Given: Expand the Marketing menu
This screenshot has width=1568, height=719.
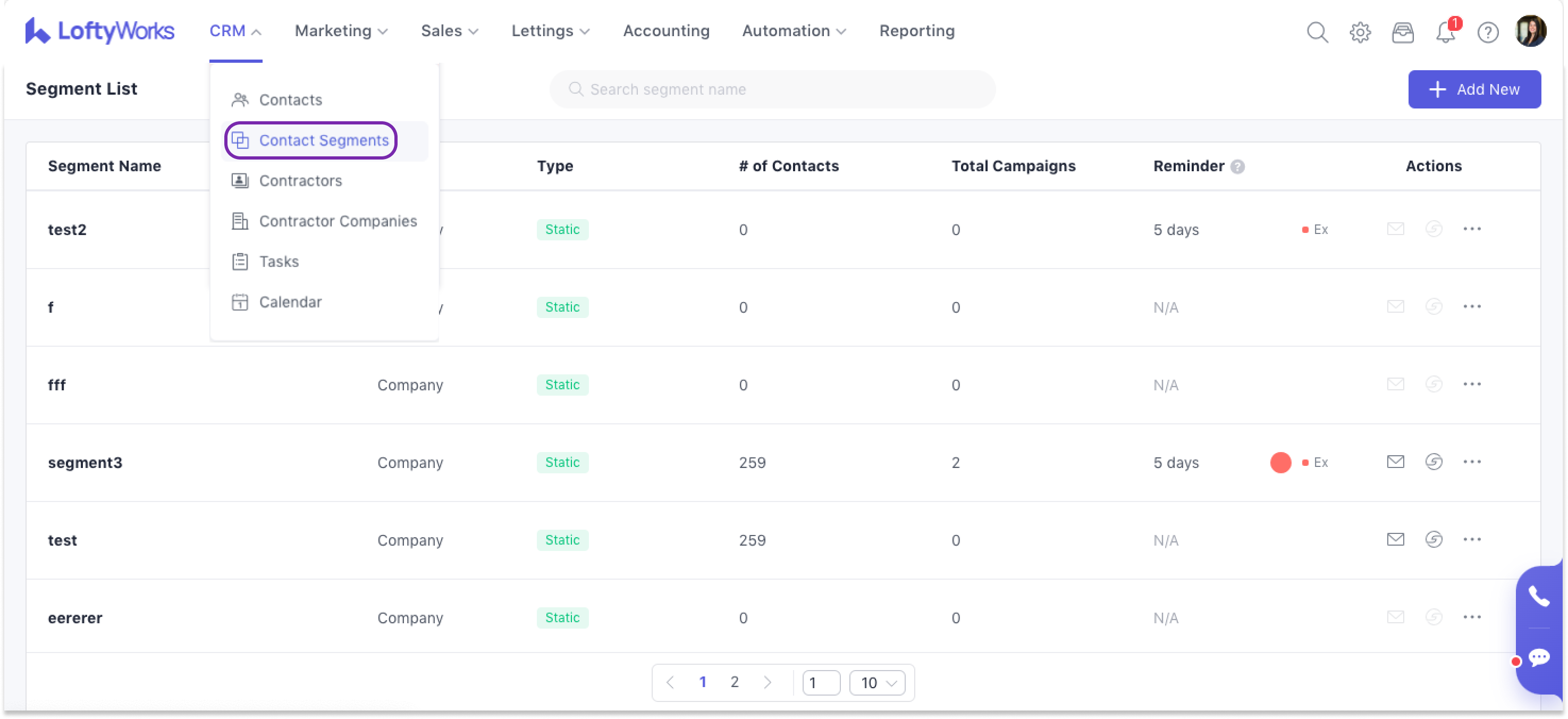Looking at the screenshot, I should point(341,30).
